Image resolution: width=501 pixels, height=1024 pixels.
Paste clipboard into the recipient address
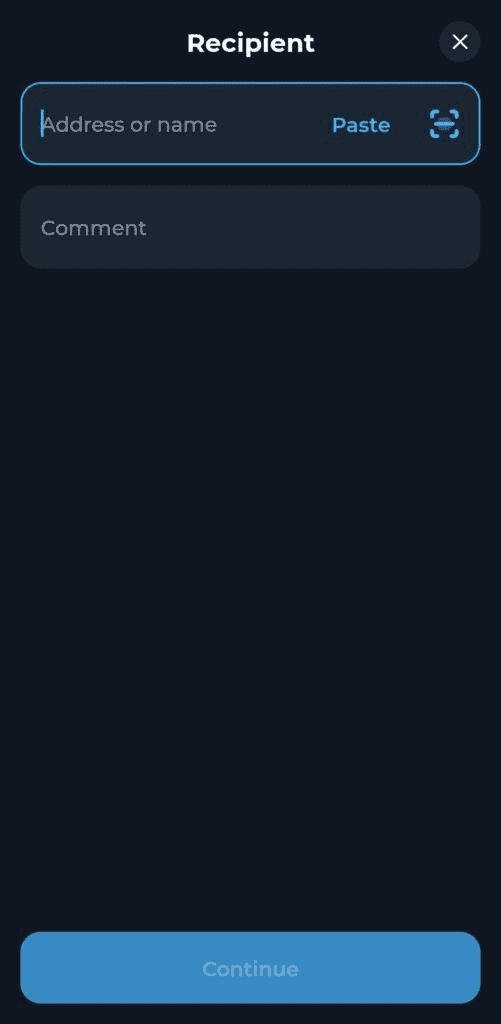coord(361,125)
